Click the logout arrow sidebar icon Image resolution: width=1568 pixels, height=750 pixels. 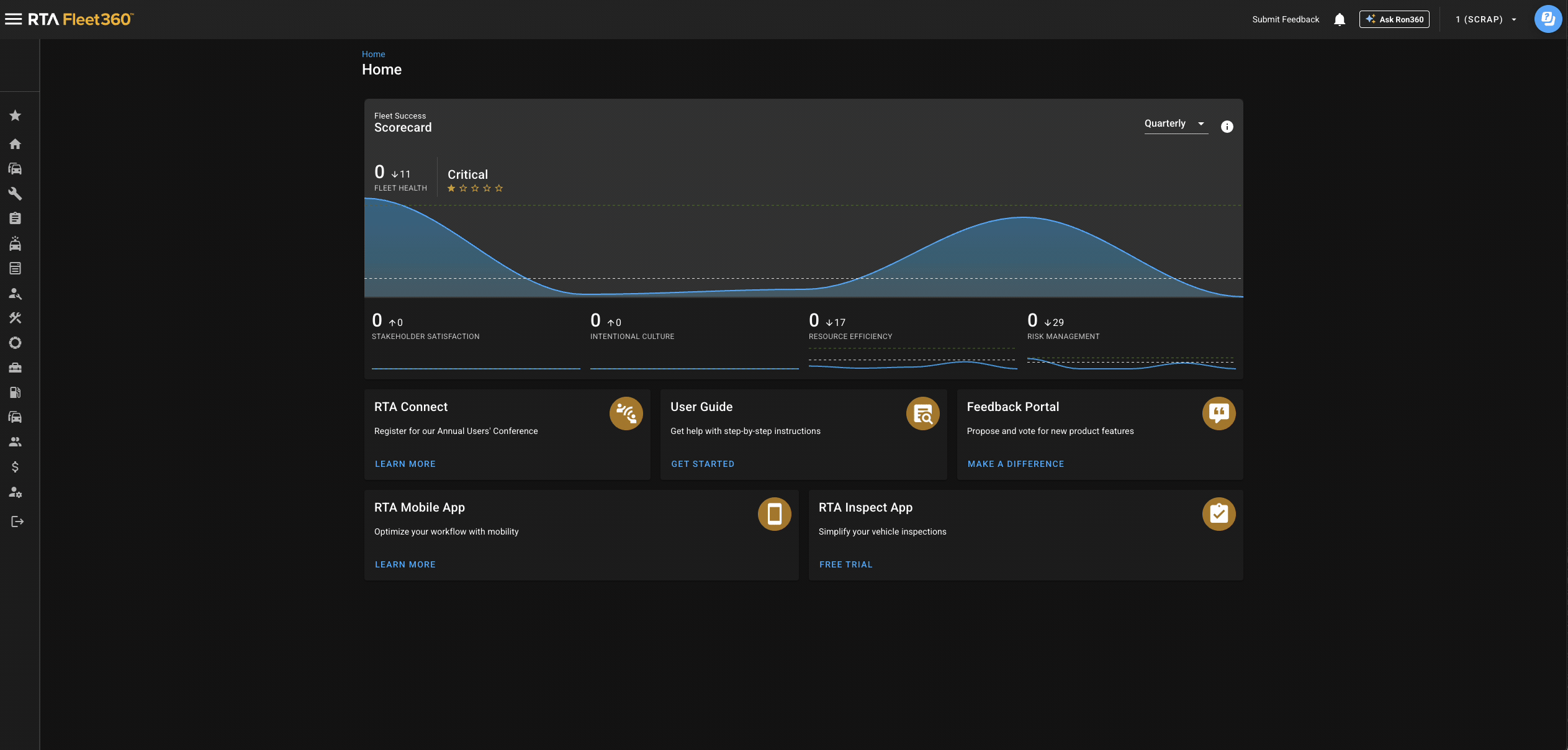point(17,522)
